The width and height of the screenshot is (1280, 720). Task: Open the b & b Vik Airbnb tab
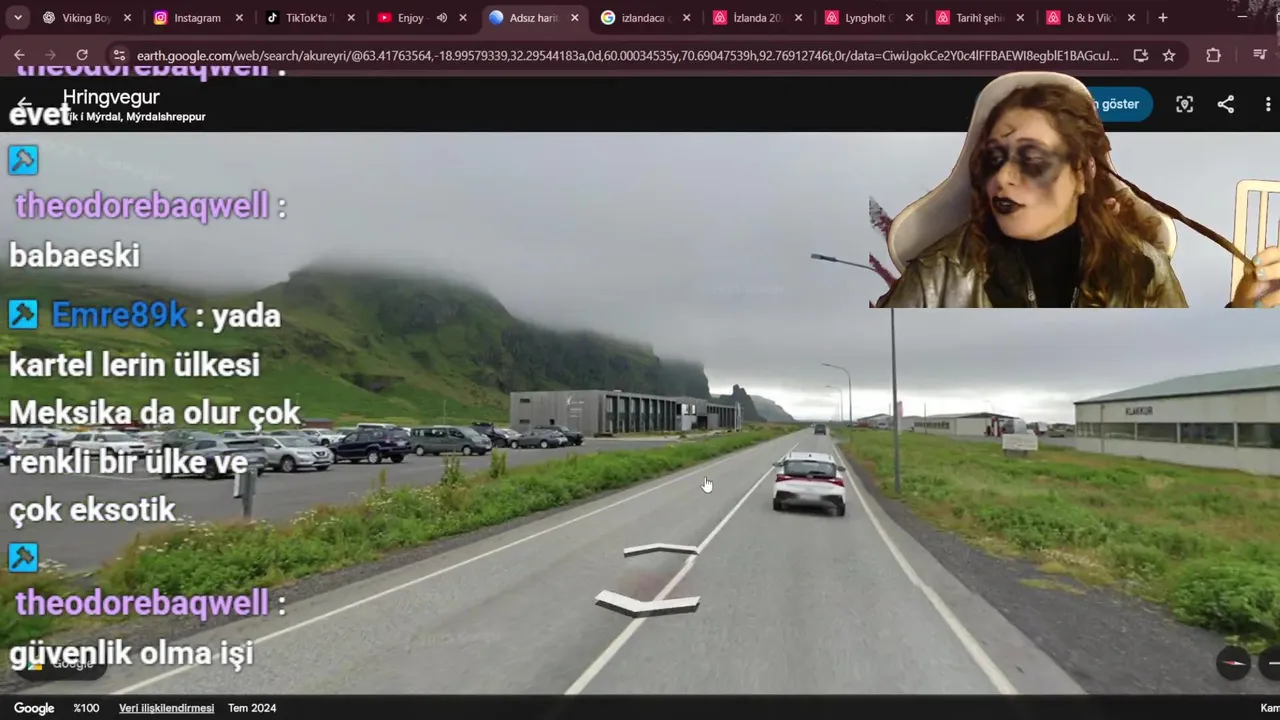1093,18
